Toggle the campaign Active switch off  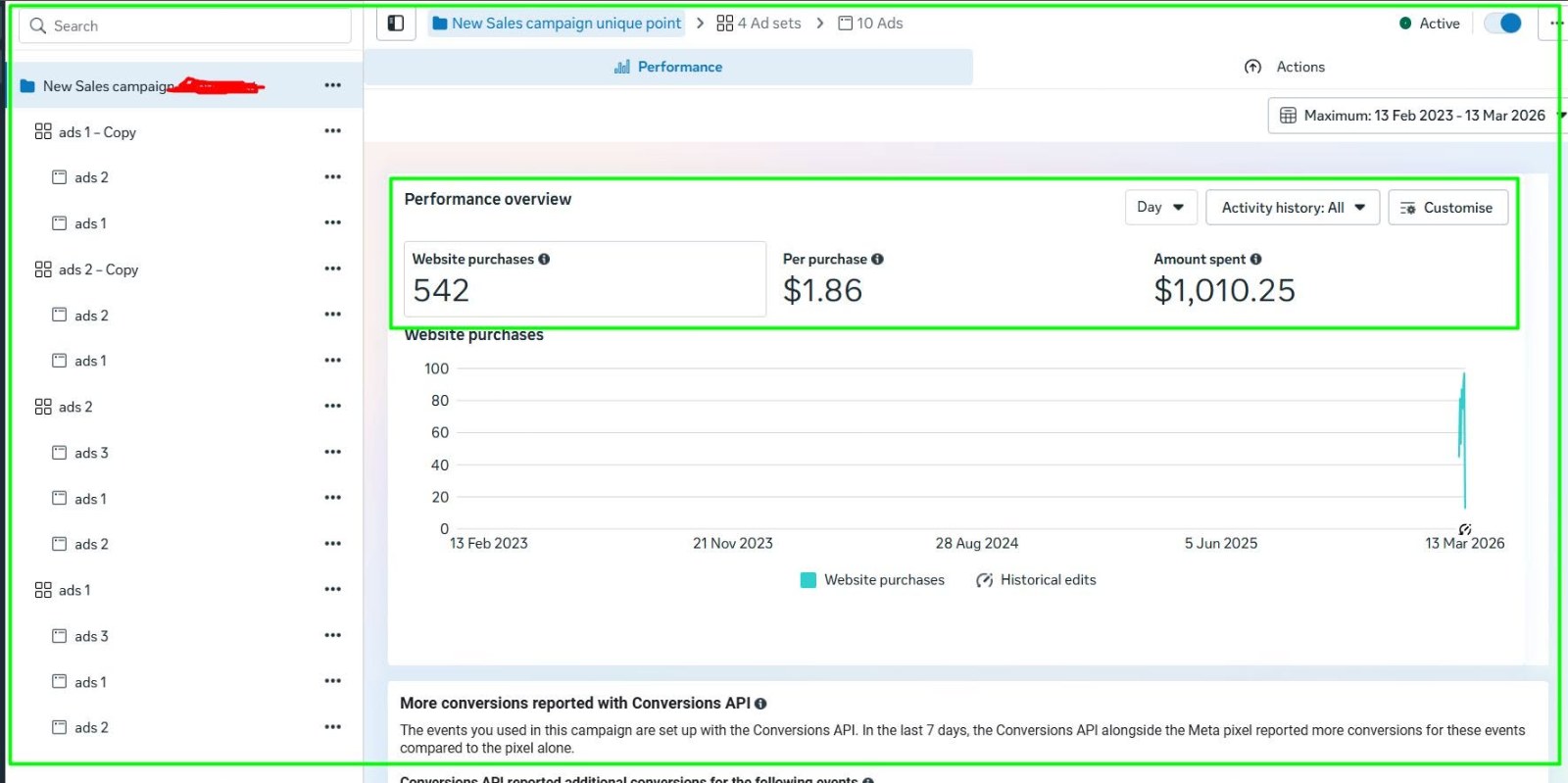(x=1502, y=24)
